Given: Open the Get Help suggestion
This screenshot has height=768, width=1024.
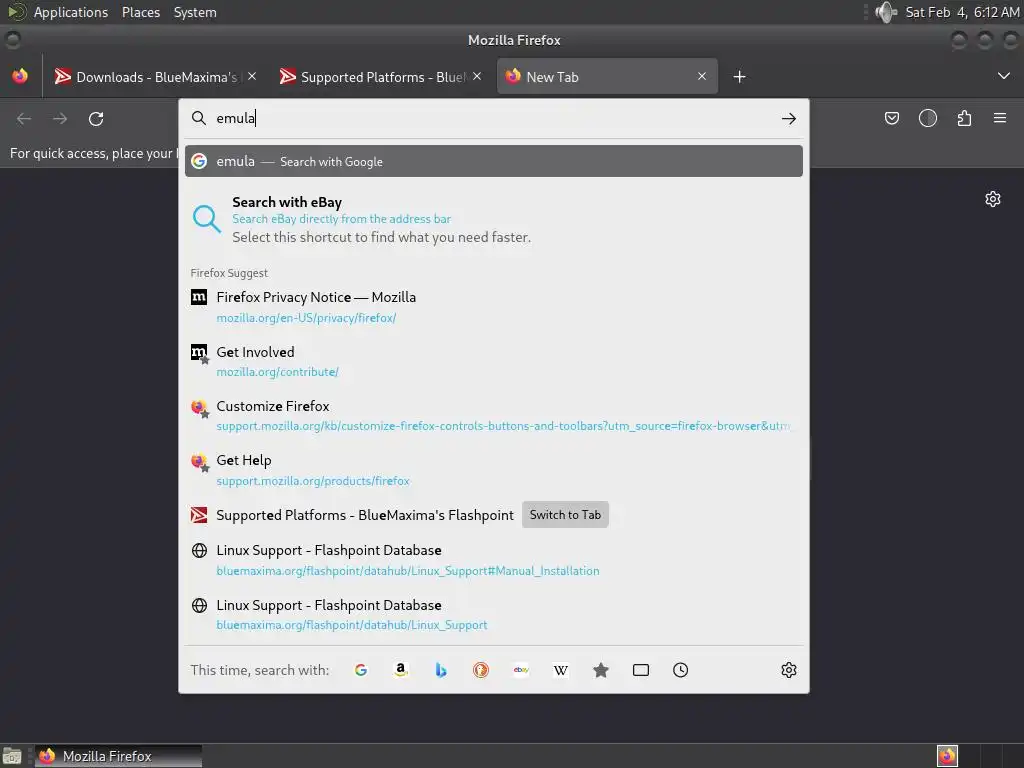Looking at the screenshot, I should pos(494,470).
